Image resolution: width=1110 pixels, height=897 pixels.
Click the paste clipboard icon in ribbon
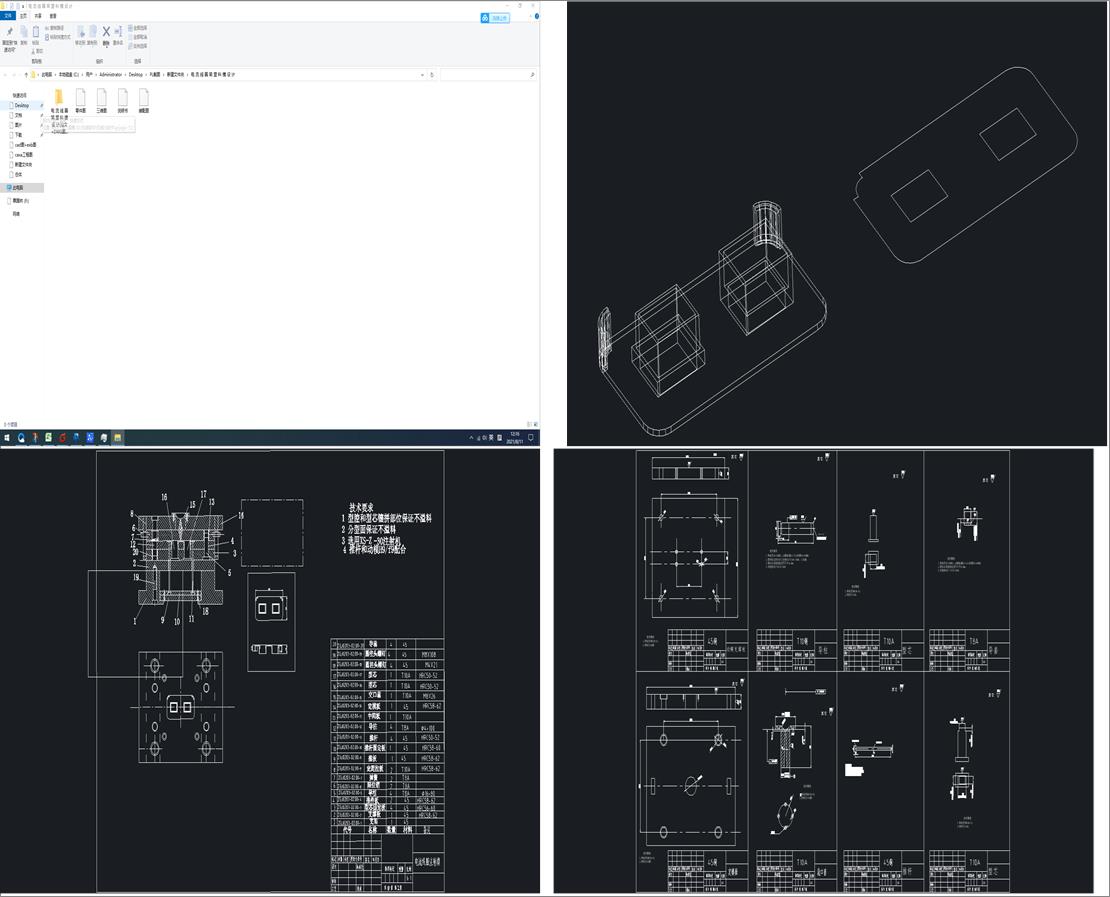pyautogui.click(x=36, y=32)
